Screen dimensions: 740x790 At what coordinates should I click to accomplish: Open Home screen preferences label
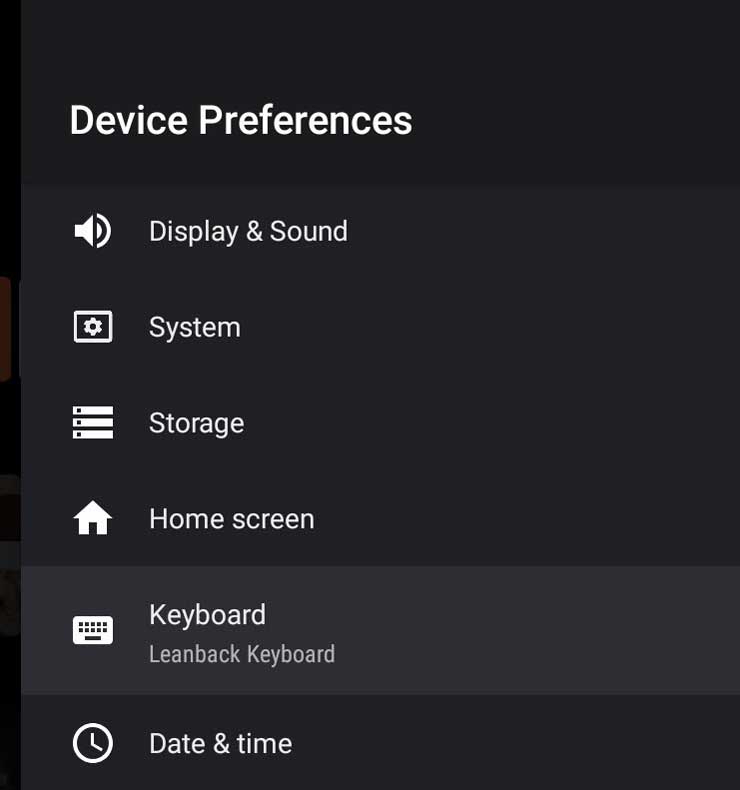(x=232, y=518)
